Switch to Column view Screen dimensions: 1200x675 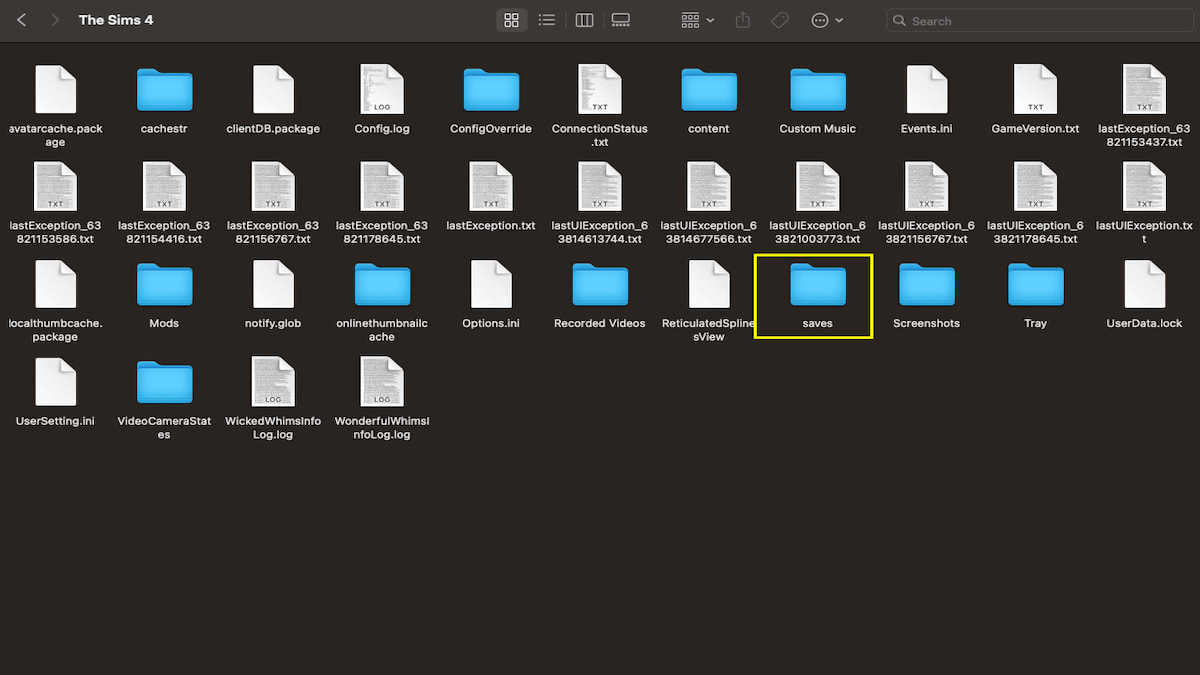[584, 19]
